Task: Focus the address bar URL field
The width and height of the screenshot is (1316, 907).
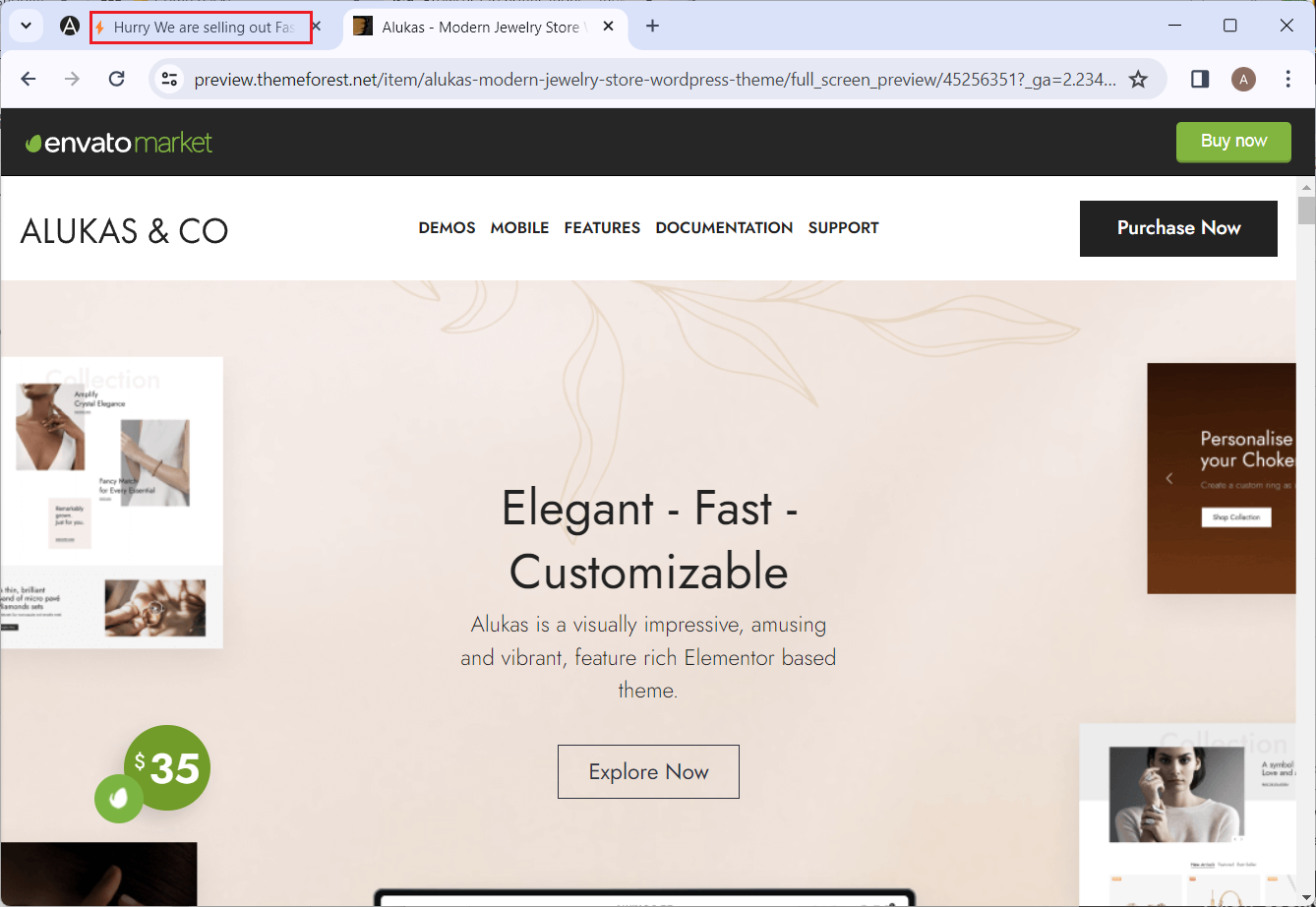Action: point(655,80)
